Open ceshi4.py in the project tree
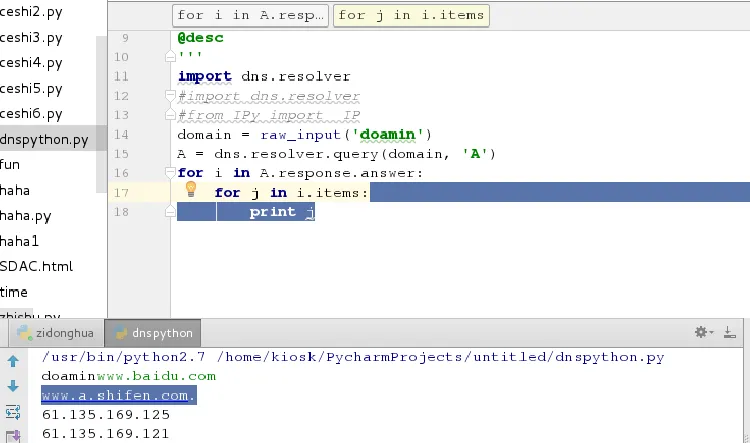Screen dimensions: 750x443 pyautogui.click(x=31, y=63)
